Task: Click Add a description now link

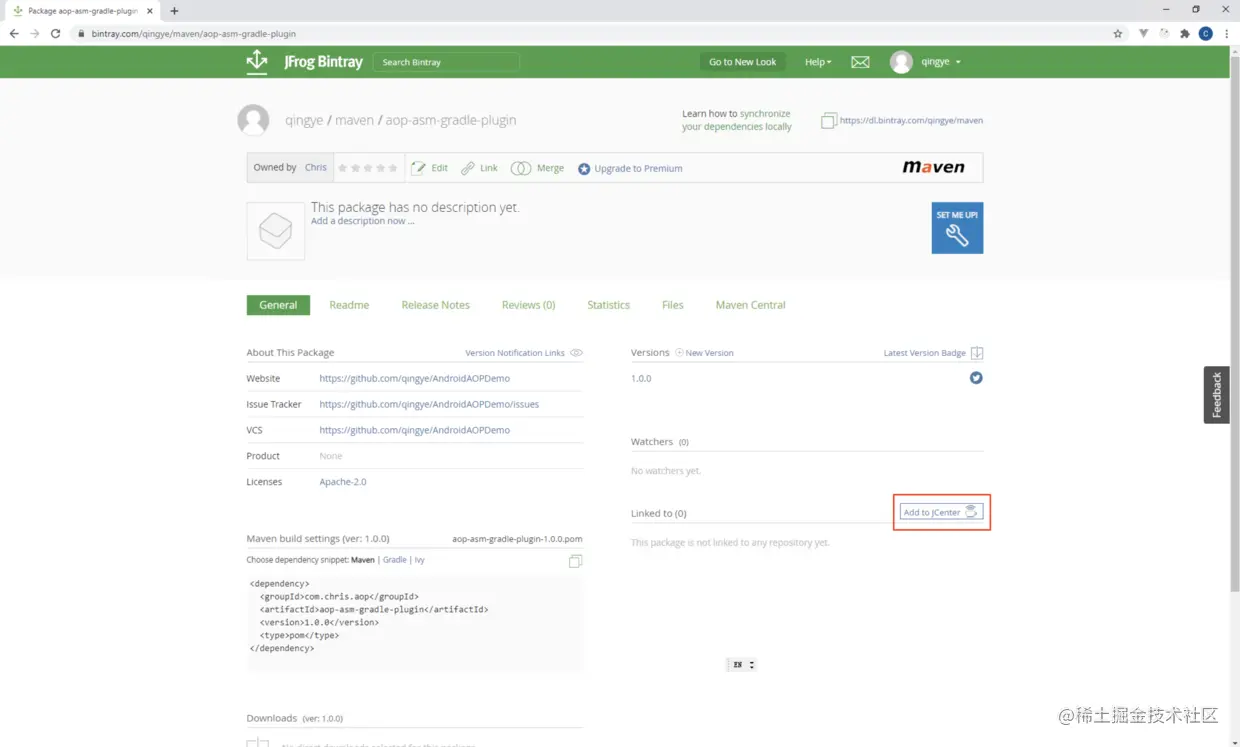Action: tap(362, 221)
